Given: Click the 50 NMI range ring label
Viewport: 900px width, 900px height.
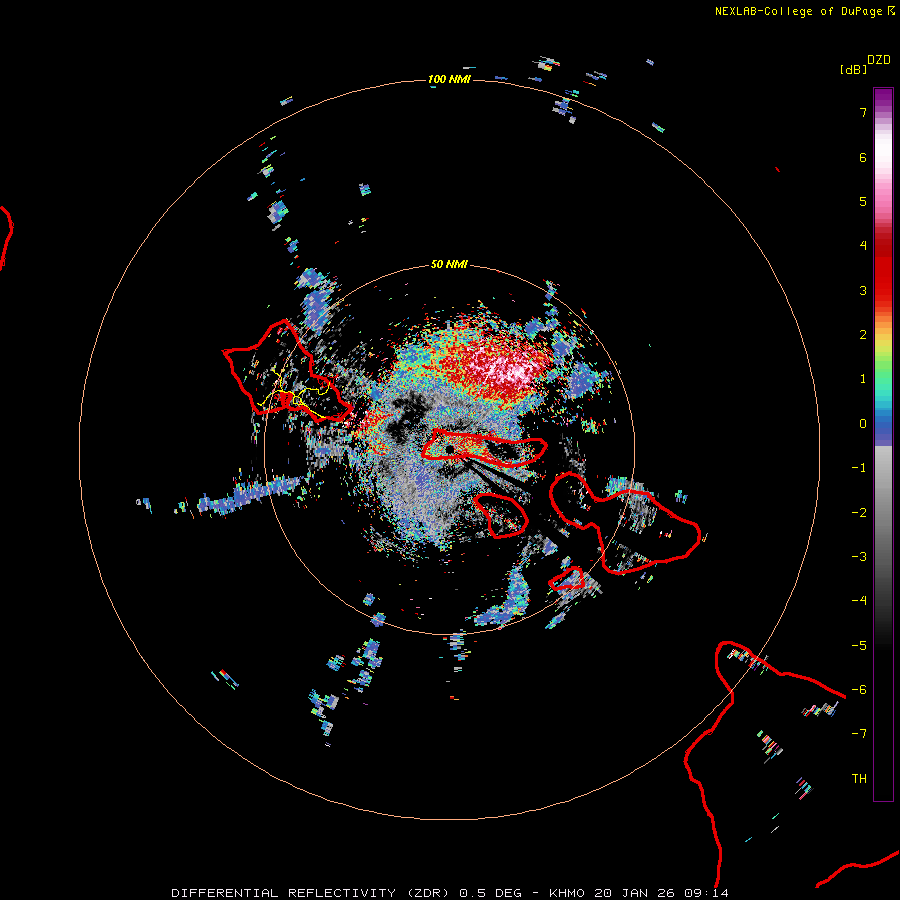Looking at the screenshot, I should click(449, 264).
